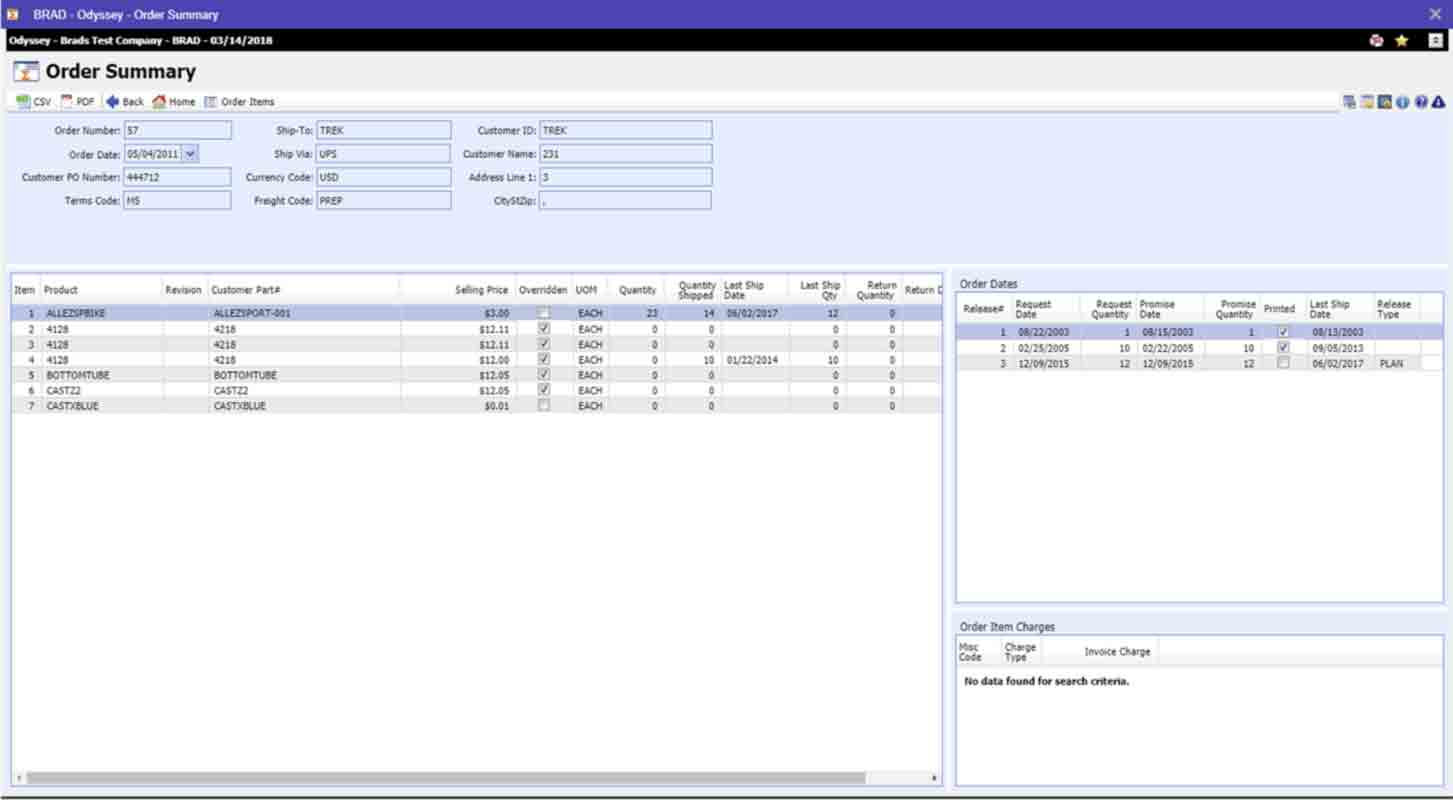Enable the Overridden checkbox for CASTXBLUE
This screenshot has width=1453, height=800.
pos(543,405)
